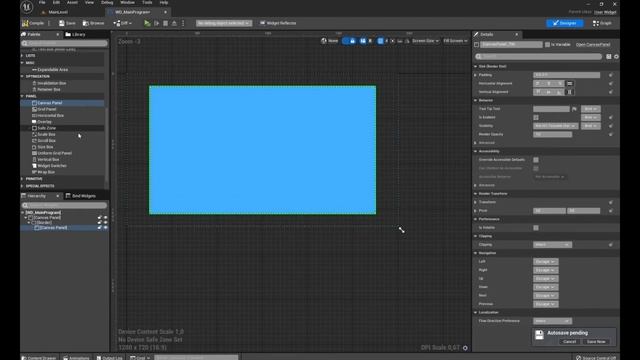Select Size Box in the Palette
The height and width of the screenshot is (360, 640).
pyautogui.click(x=45, y=147)
